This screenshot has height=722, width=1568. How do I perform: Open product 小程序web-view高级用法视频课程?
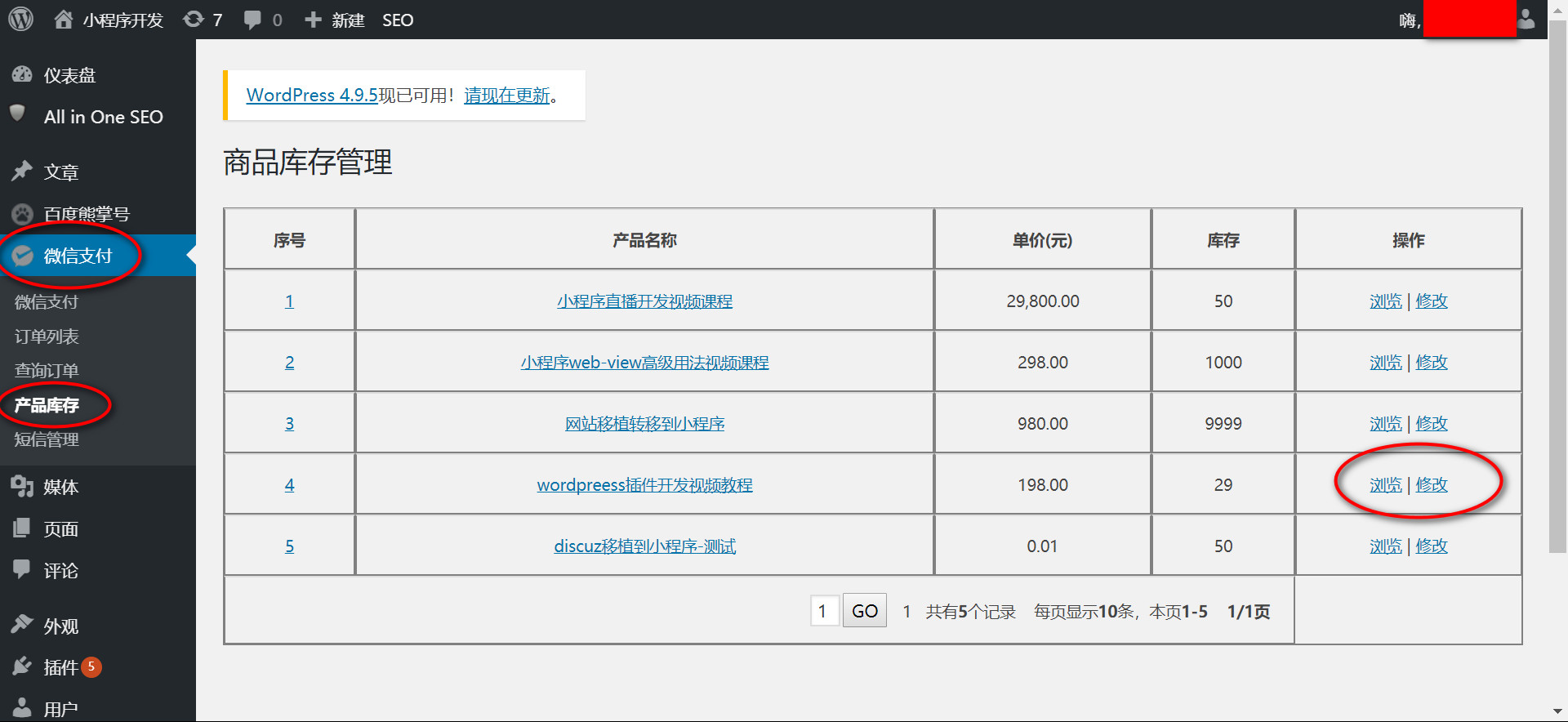[x=644, y=363]
